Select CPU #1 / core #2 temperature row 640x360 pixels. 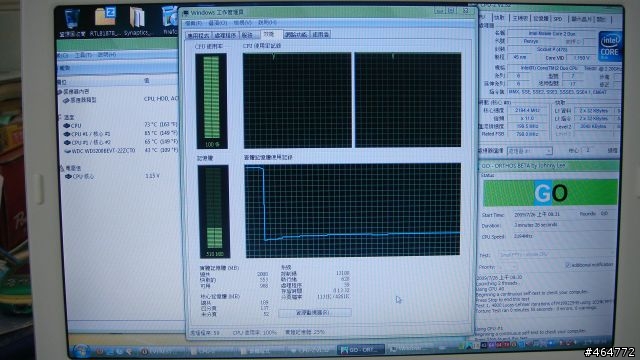[x=121, y=142]
